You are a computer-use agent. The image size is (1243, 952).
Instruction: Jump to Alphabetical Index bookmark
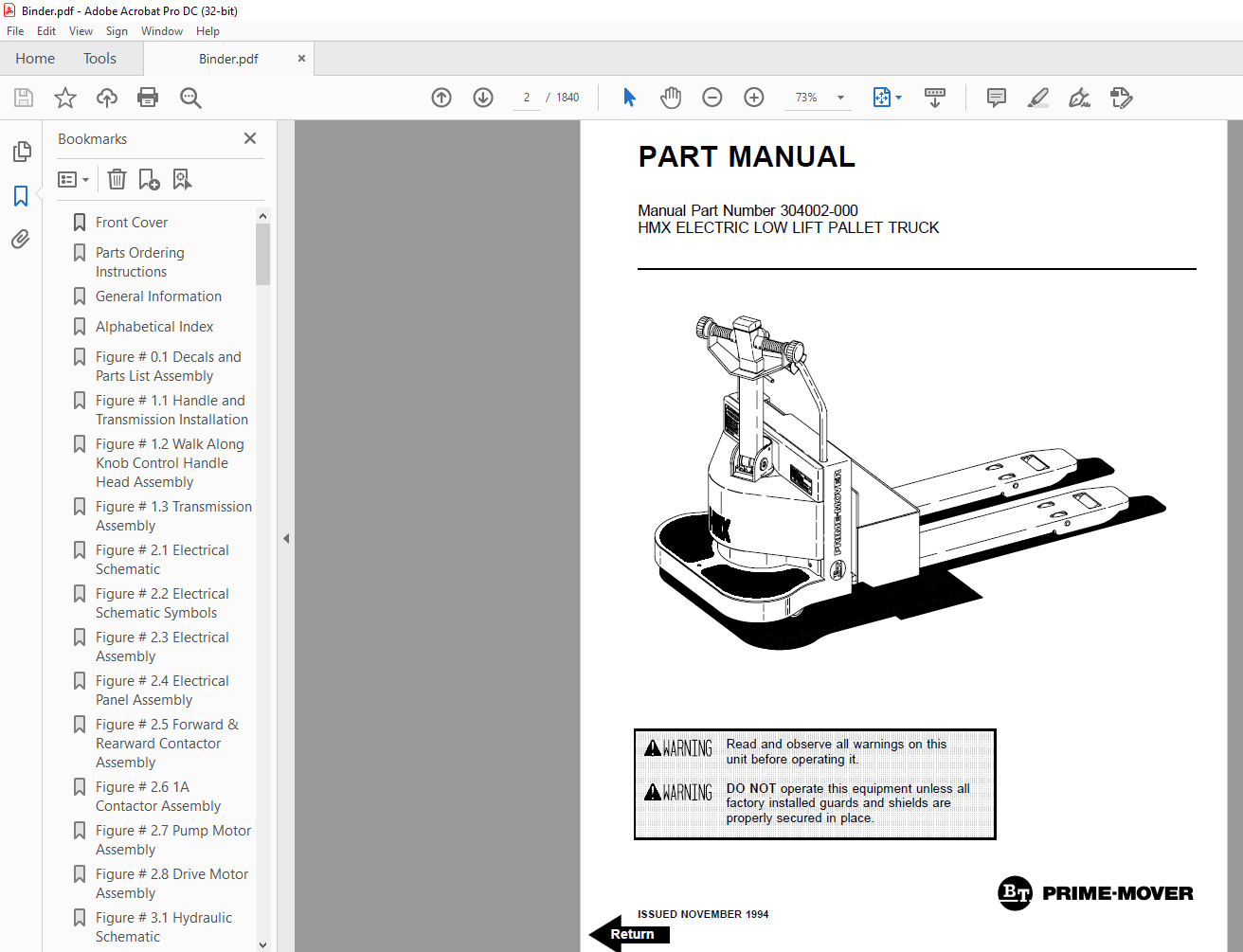pyautogui.click(x=154, y=327)
